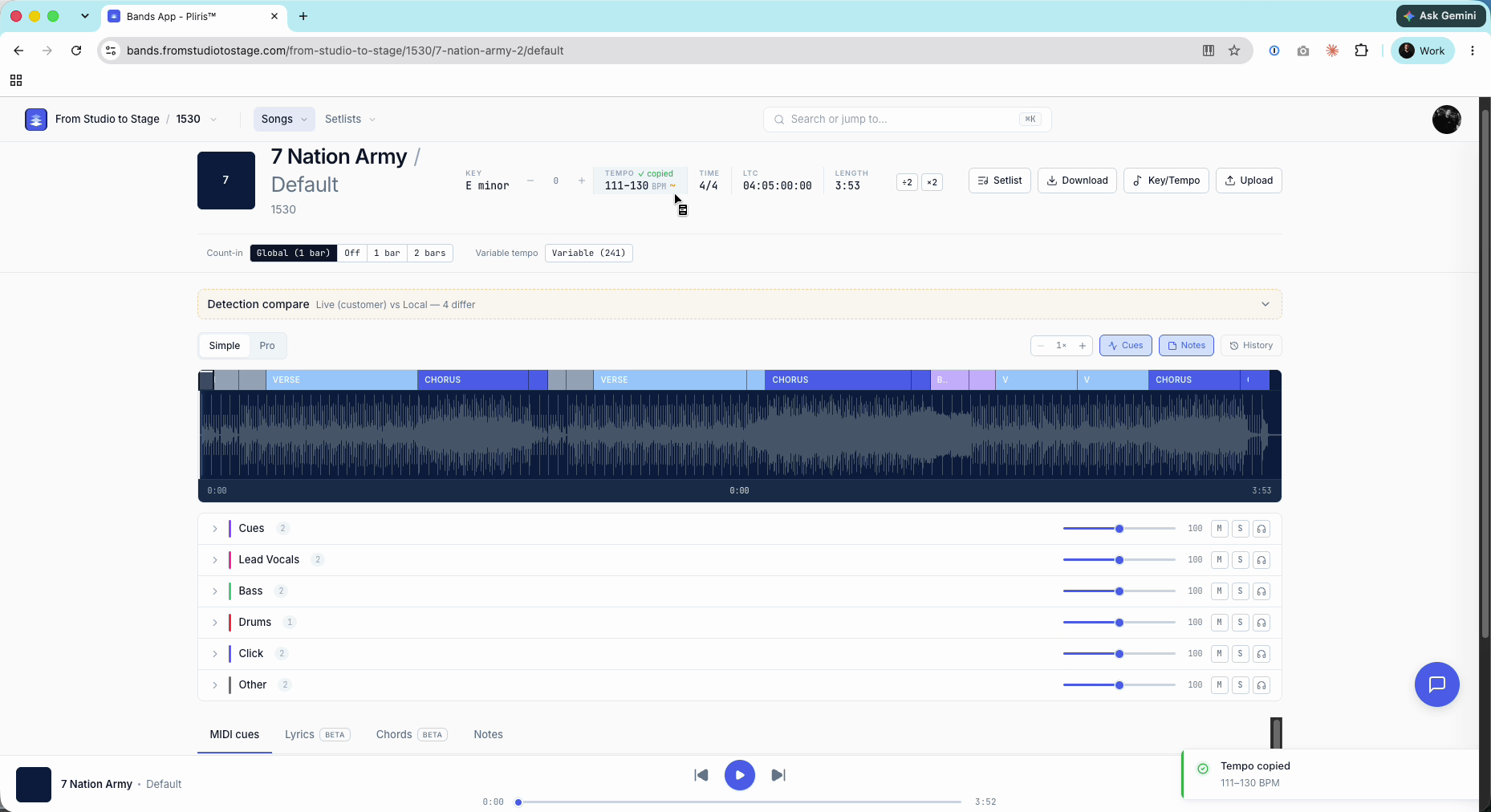Image resolution: width=1491 pixels, height=812 pixels.
Task: Add song to Setlist
Action: point(1000,181)
